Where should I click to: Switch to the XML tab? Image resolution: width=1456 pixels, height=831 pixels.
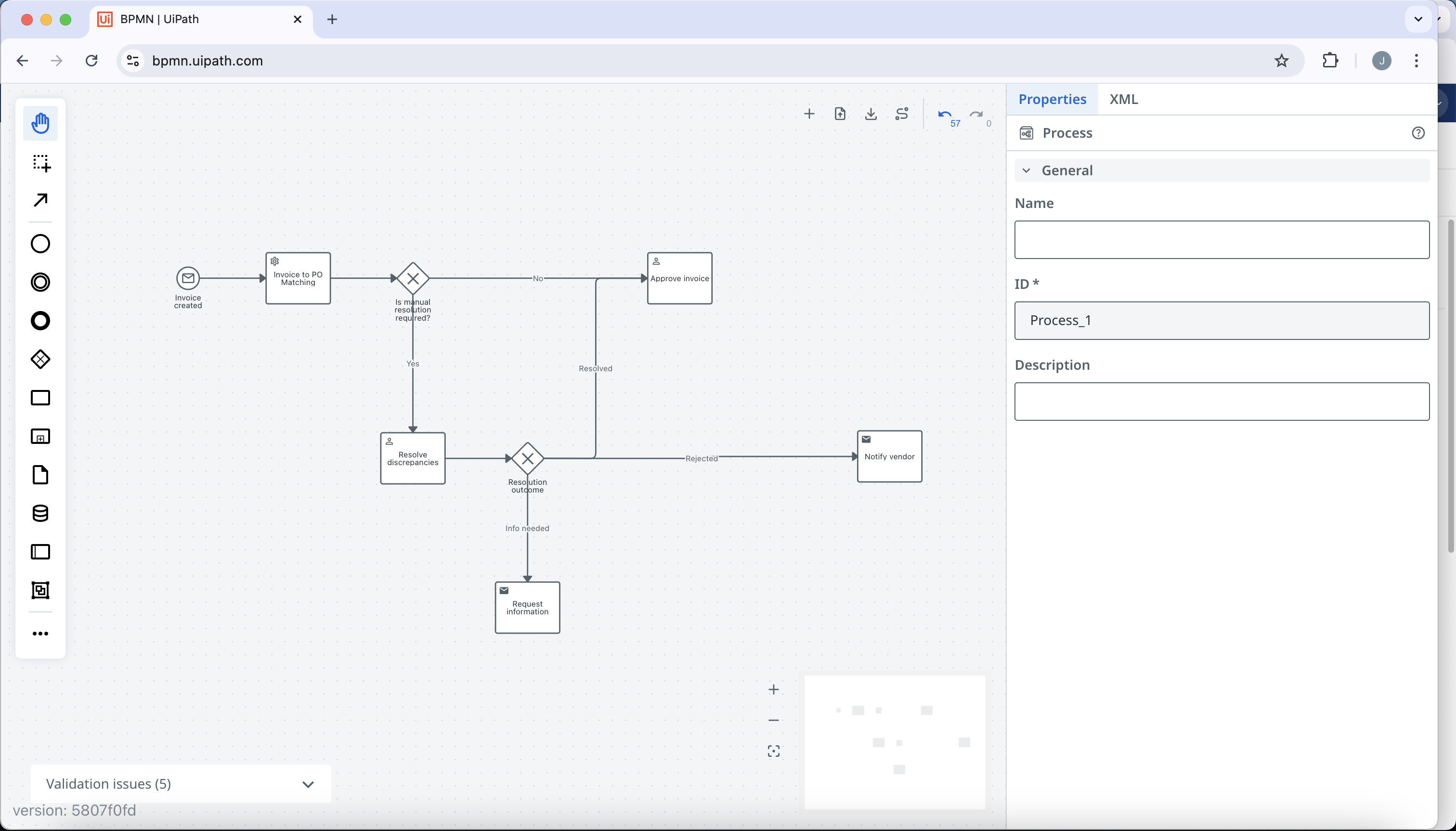tap(1123, 99)
